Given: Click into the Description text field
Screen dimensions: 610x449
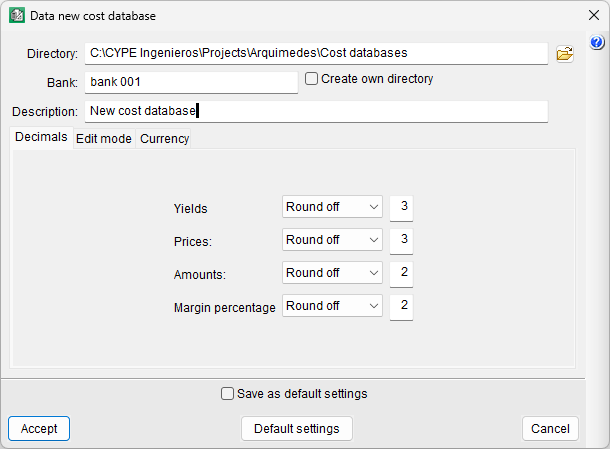Looking at the screenshot, I should [316, 111].
